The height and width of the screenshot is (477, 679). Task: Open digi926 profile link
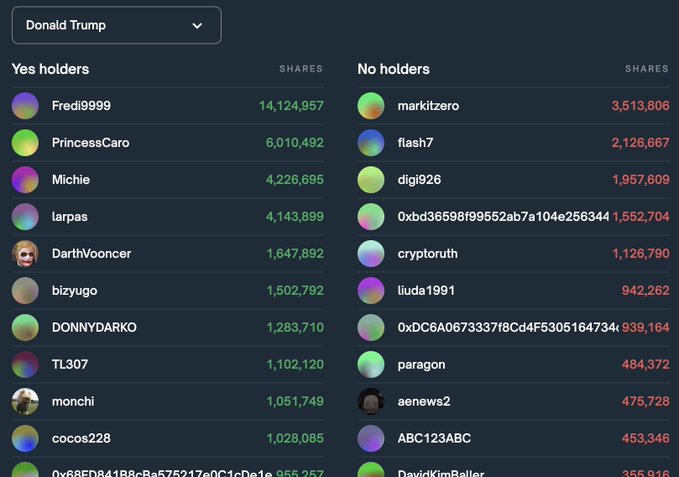419,180
